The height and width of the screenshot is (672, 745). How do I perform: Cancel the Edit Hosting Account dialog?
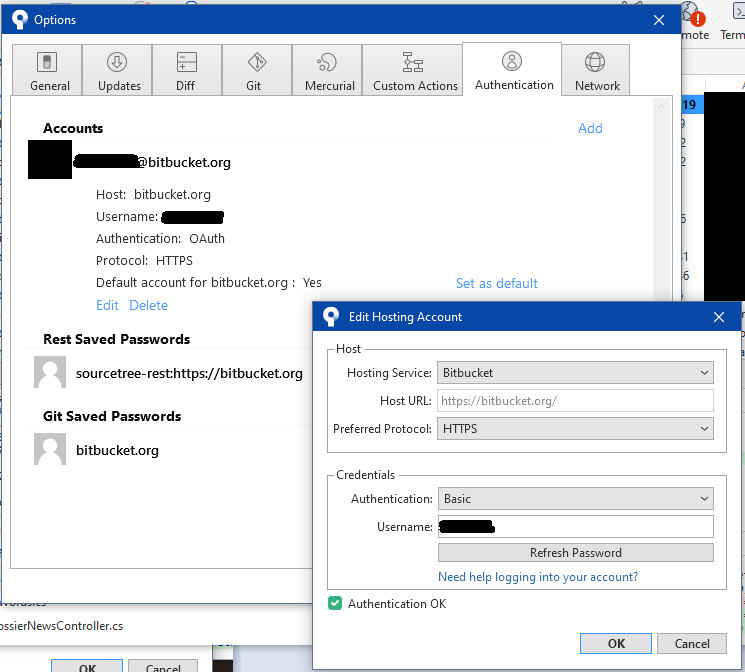click(x=692, y=643)
